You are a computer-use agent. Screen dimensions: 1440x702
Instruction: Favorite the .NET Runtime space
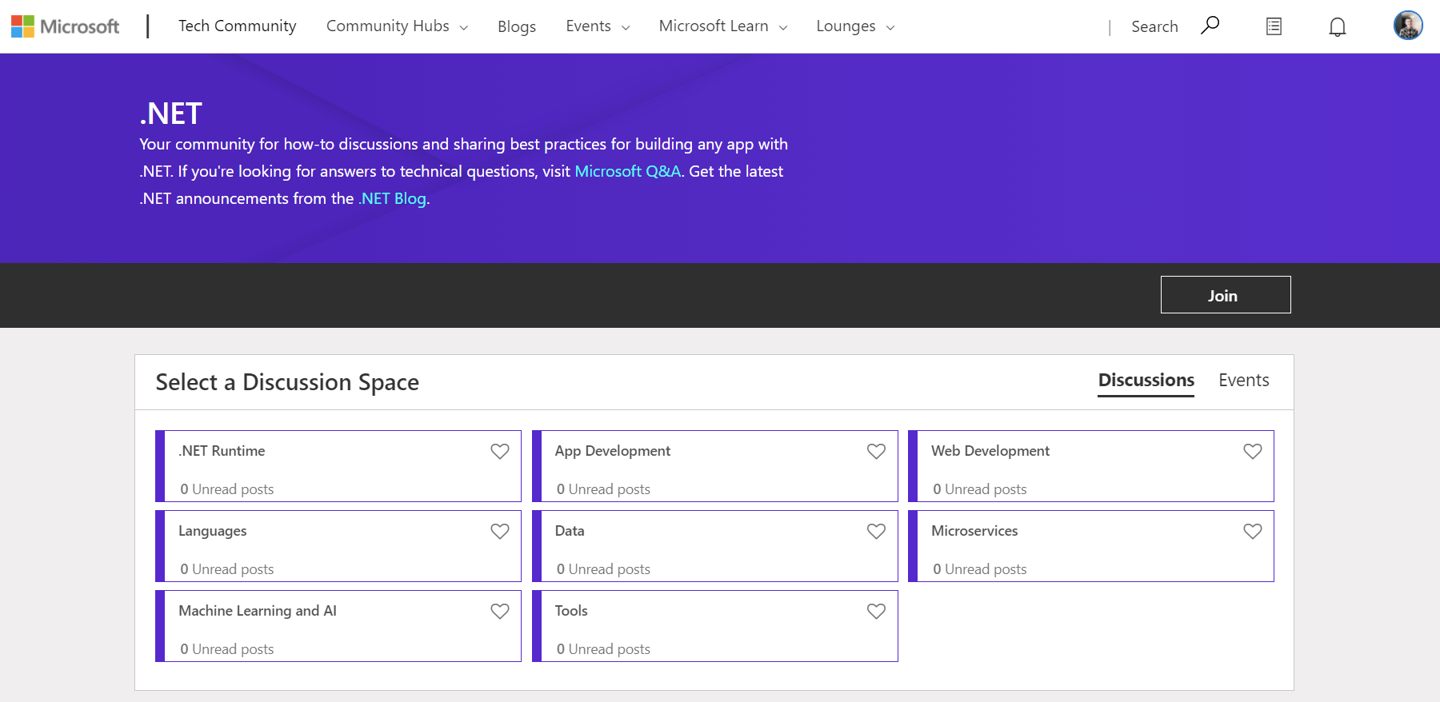(500, 451)
